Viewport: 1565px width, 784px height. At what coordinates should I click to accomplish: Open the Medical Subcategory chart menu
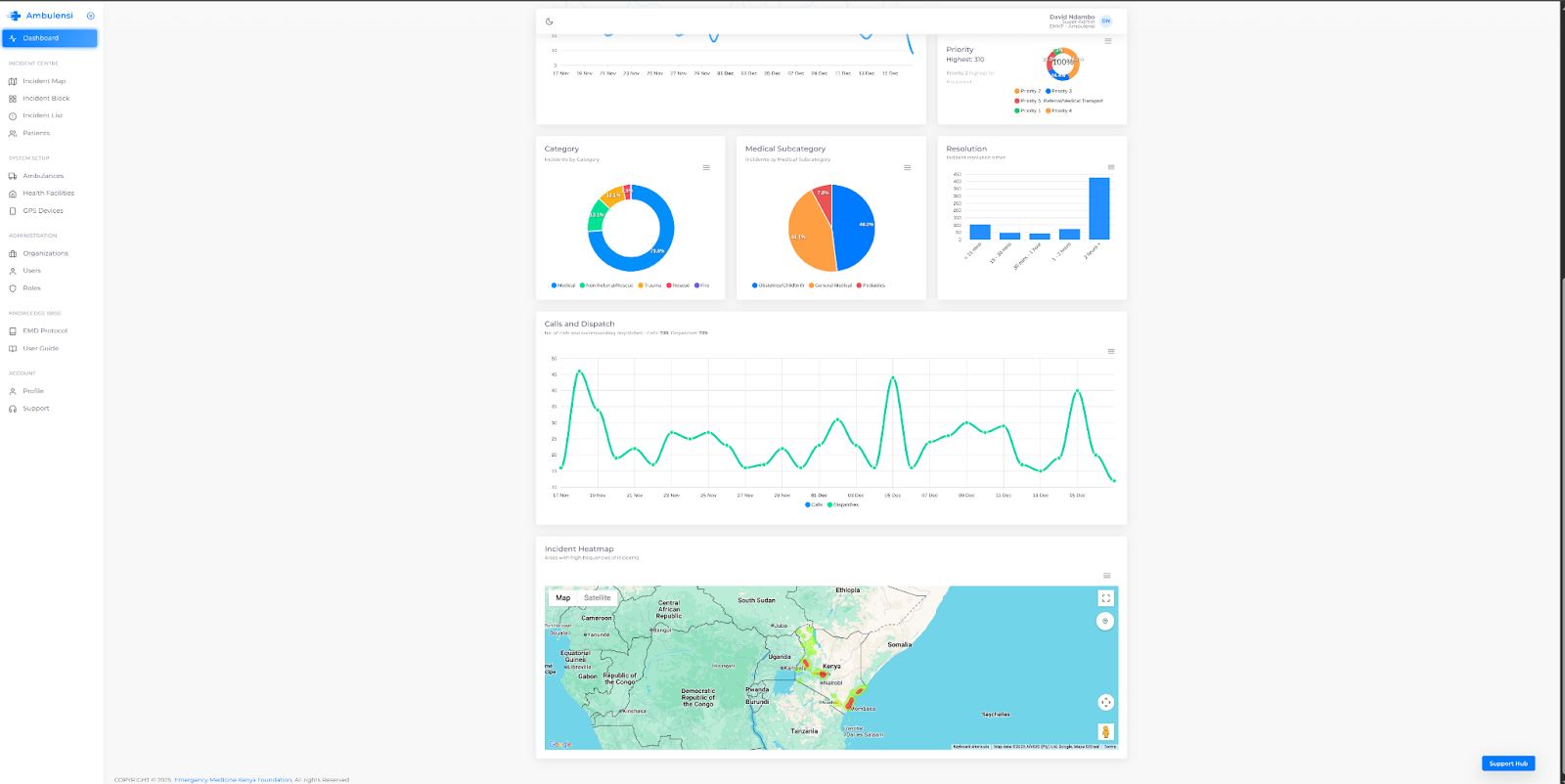(907, 168)
